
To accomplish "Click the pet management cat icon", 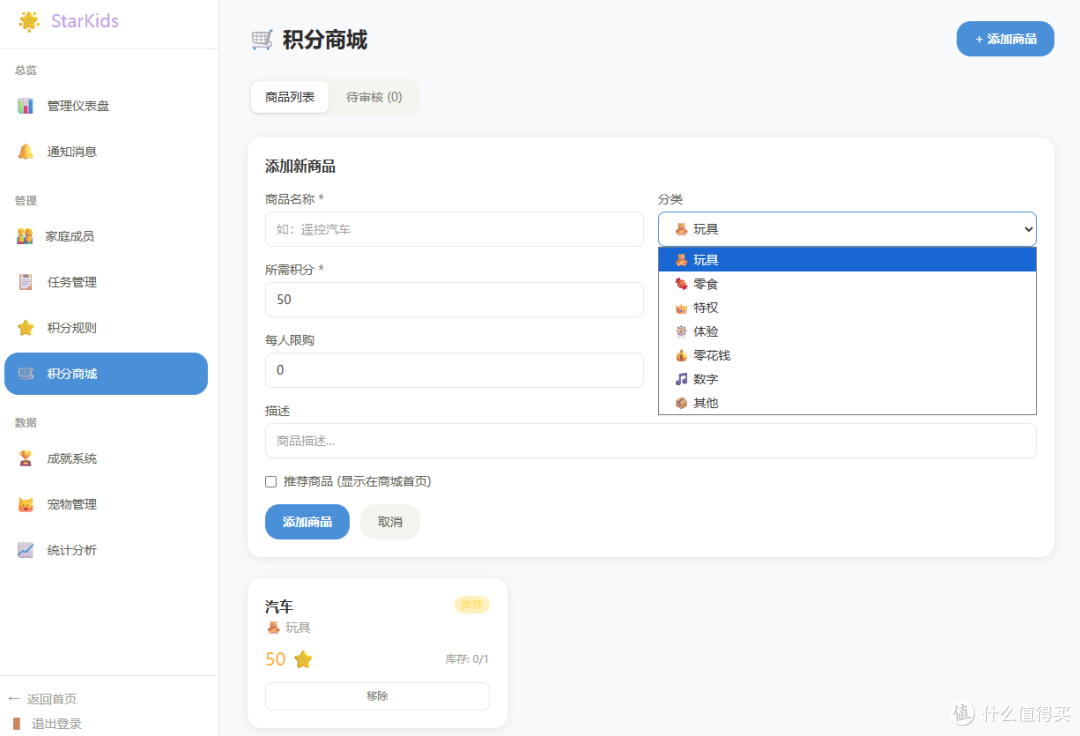I will click(25, 504).
